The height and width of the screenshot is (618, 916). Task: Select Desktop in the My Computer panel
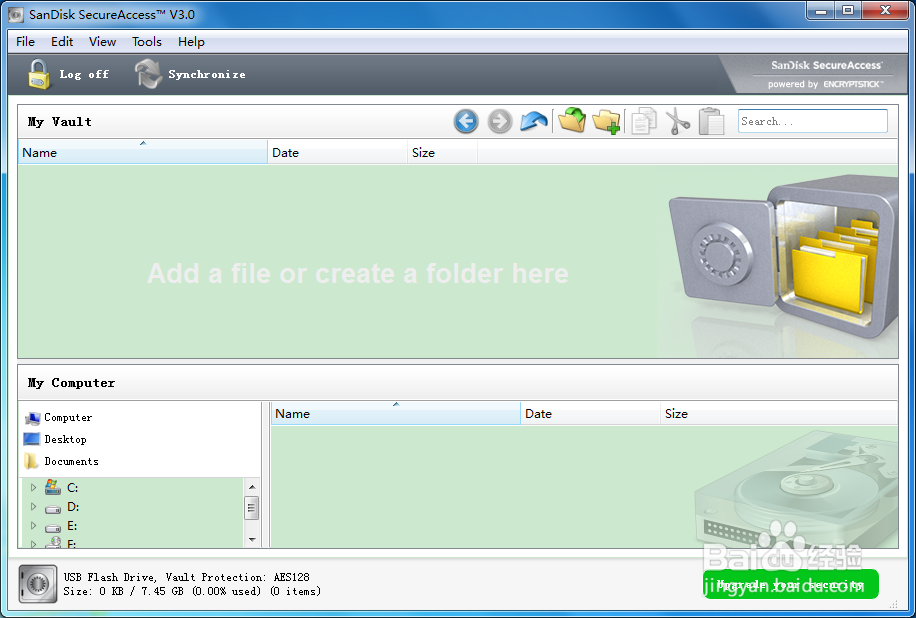(x=55, y=439)
